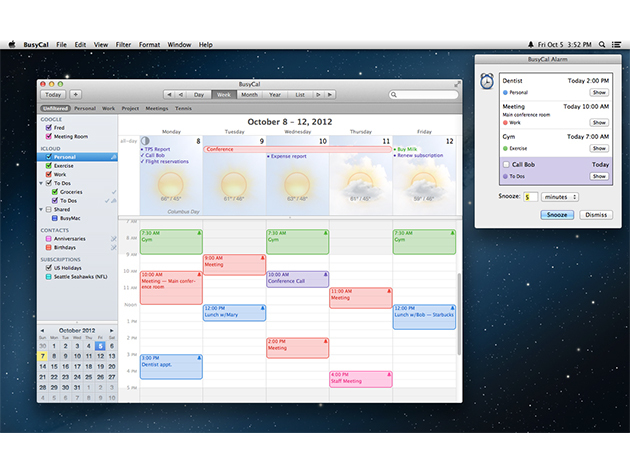This screenshot has width=630, height=473.
Task: Click the sharing icon on Personal calendar row
Action: pos(114,157)
